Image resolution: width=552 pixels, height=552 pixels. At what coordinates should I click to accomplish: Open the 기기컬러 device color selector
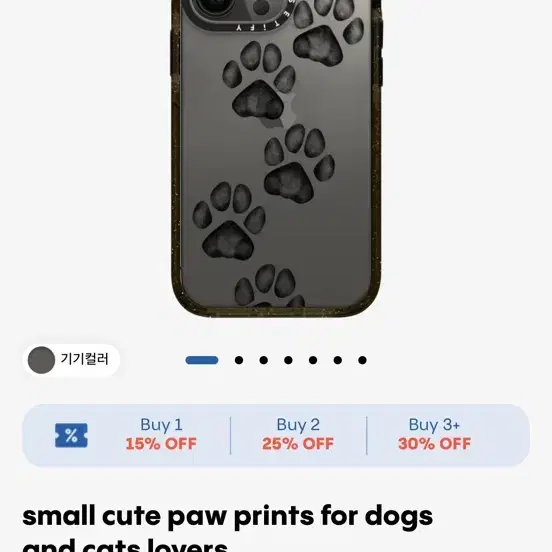click(x=71, y=360)
